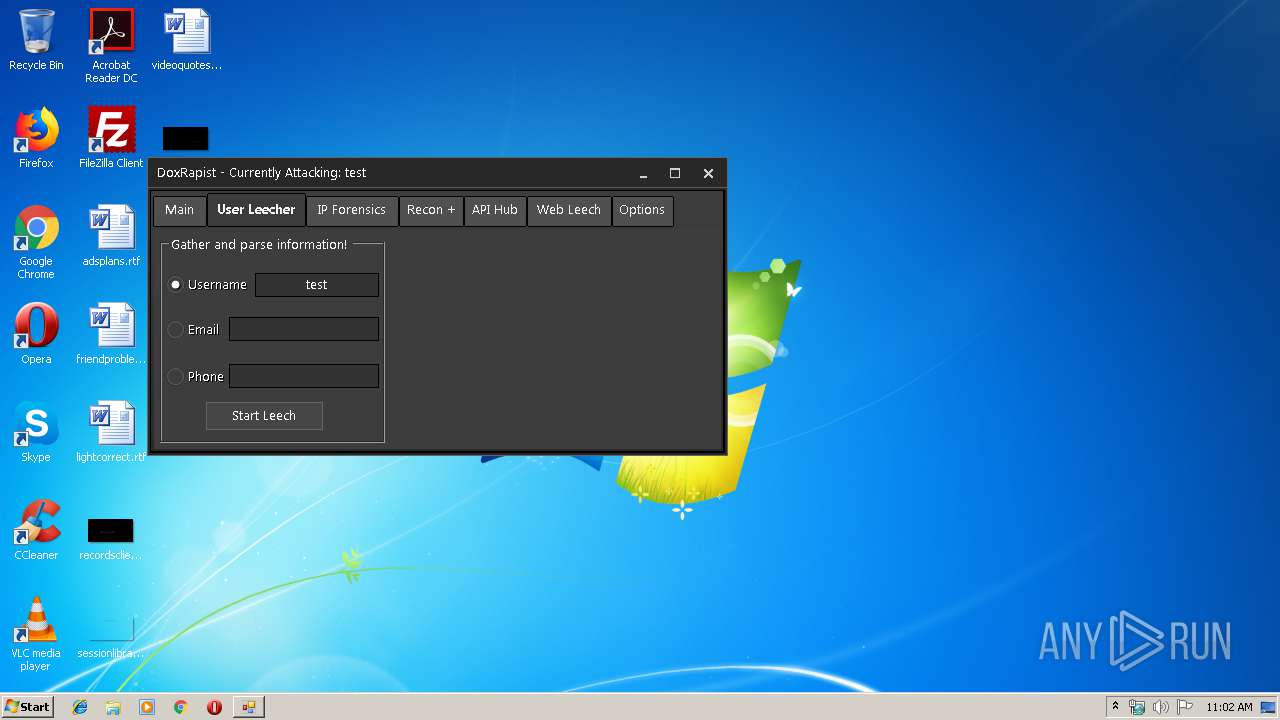Screen dimensions: 1280x720
Task: Open Google Chrome desktop shortcut
Action: (x=36, y=242)
